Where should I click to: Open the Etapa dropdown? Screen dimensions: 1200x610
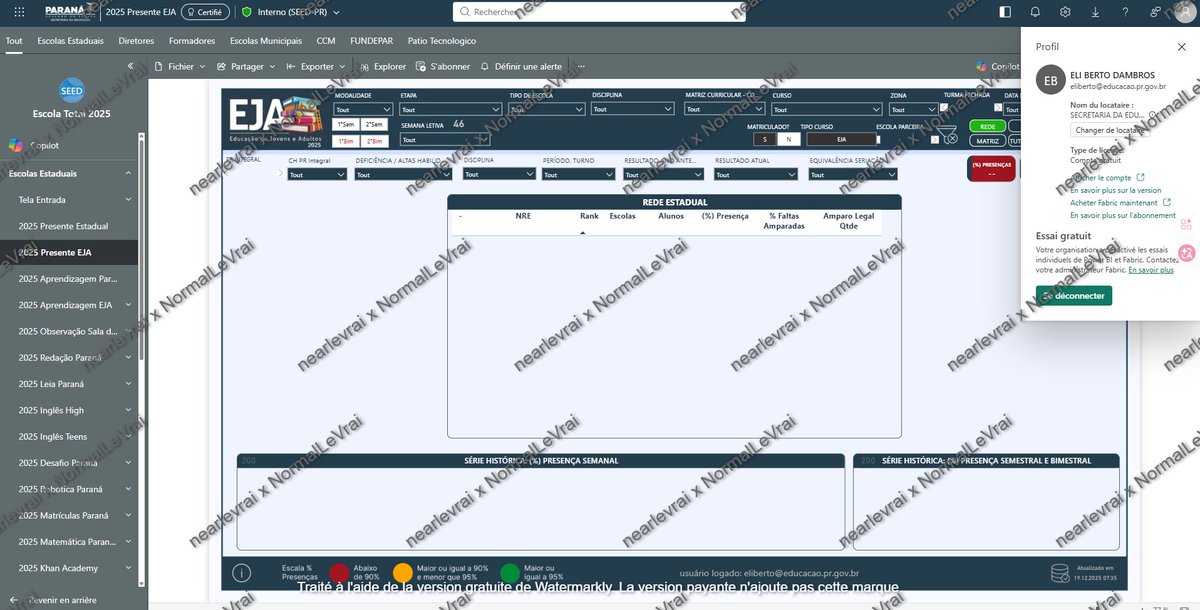point(450,110)
